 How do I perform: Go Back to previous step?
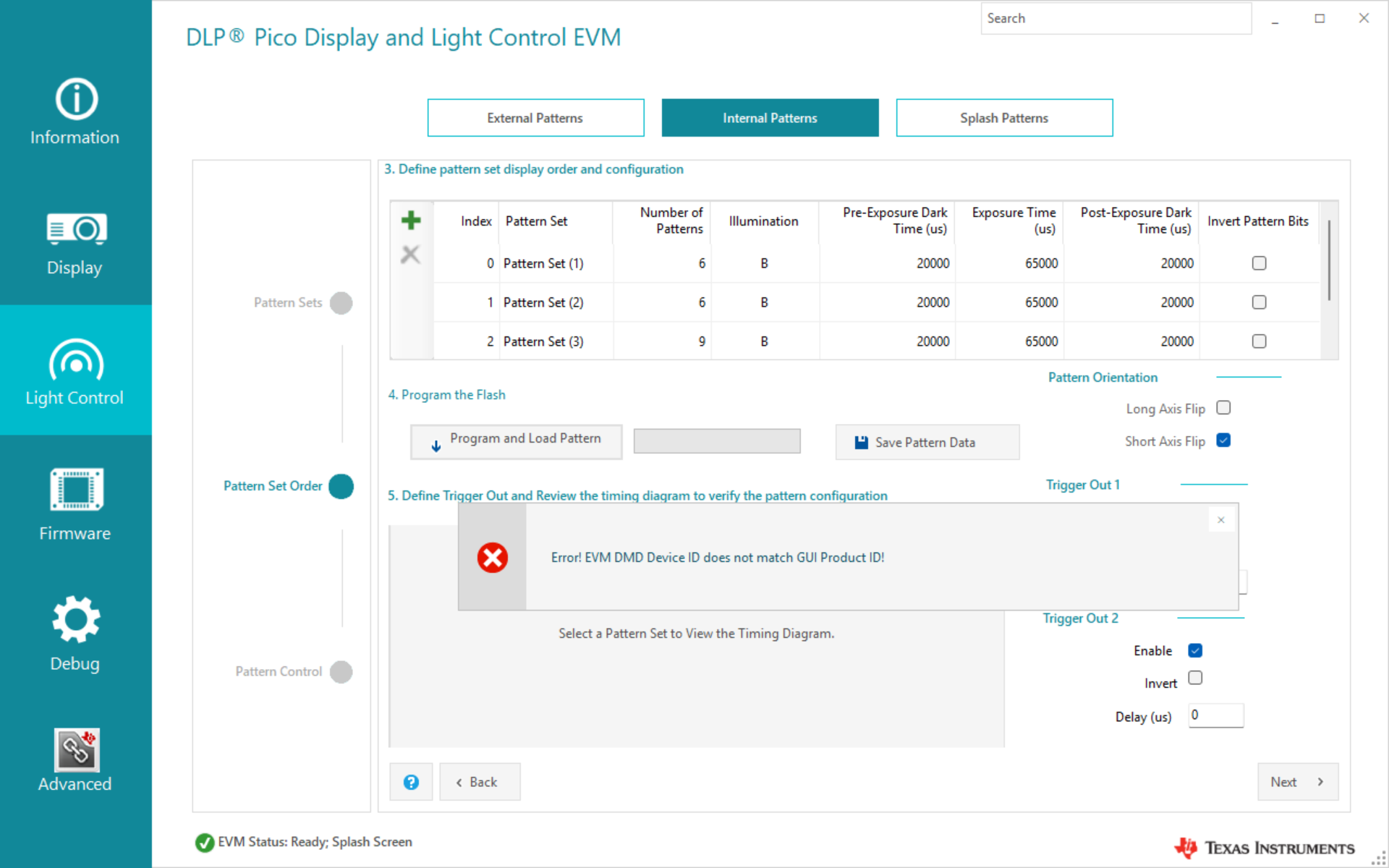click(x=480, y=782)
